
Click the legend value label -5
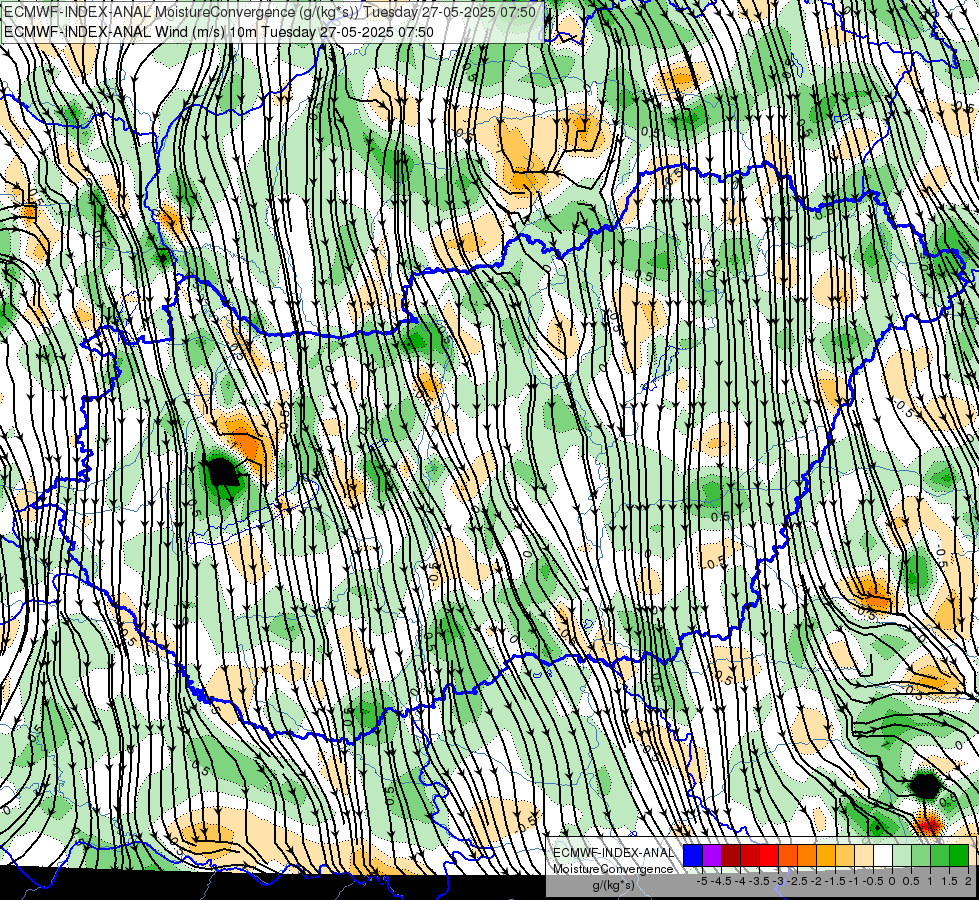702,881
